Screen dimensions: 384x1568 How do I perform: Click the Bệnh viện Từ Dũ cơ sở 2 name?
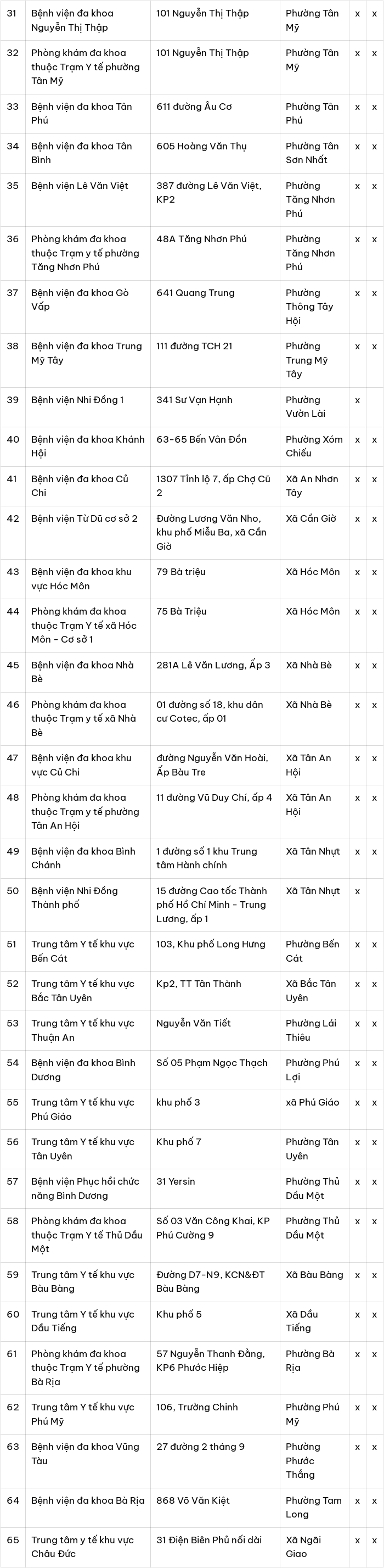84,518
